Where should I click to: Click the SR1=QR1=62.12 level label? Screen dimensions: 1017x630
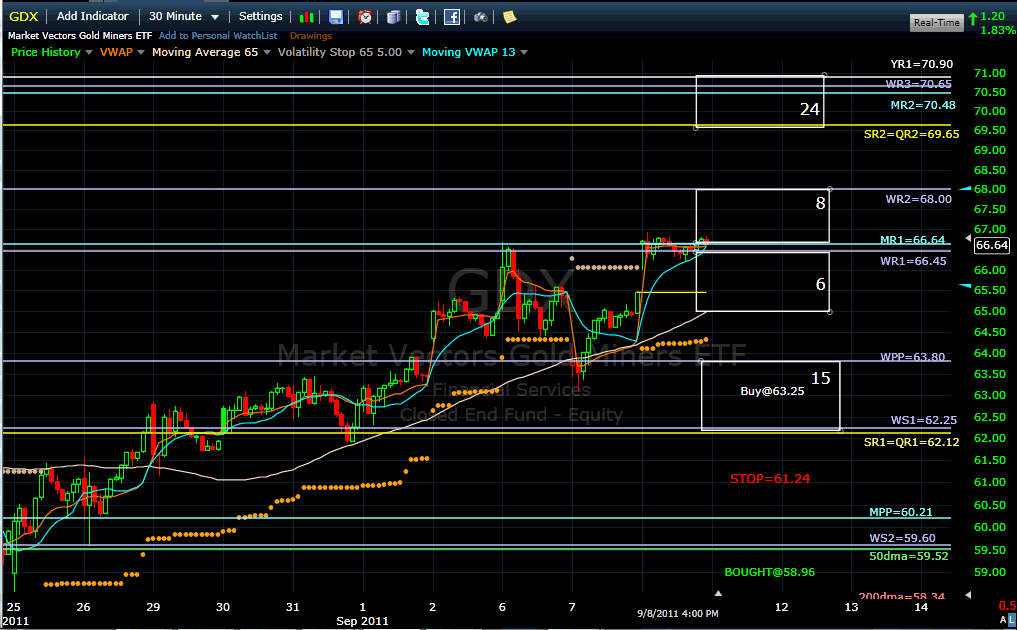[x=911, y=442]
